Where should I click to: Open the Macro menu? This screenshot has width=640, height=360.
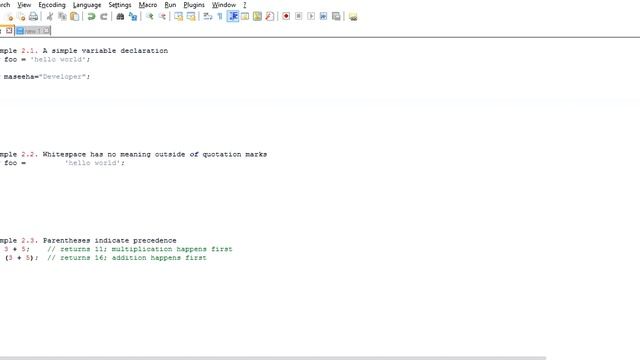[x=148, y=5]
